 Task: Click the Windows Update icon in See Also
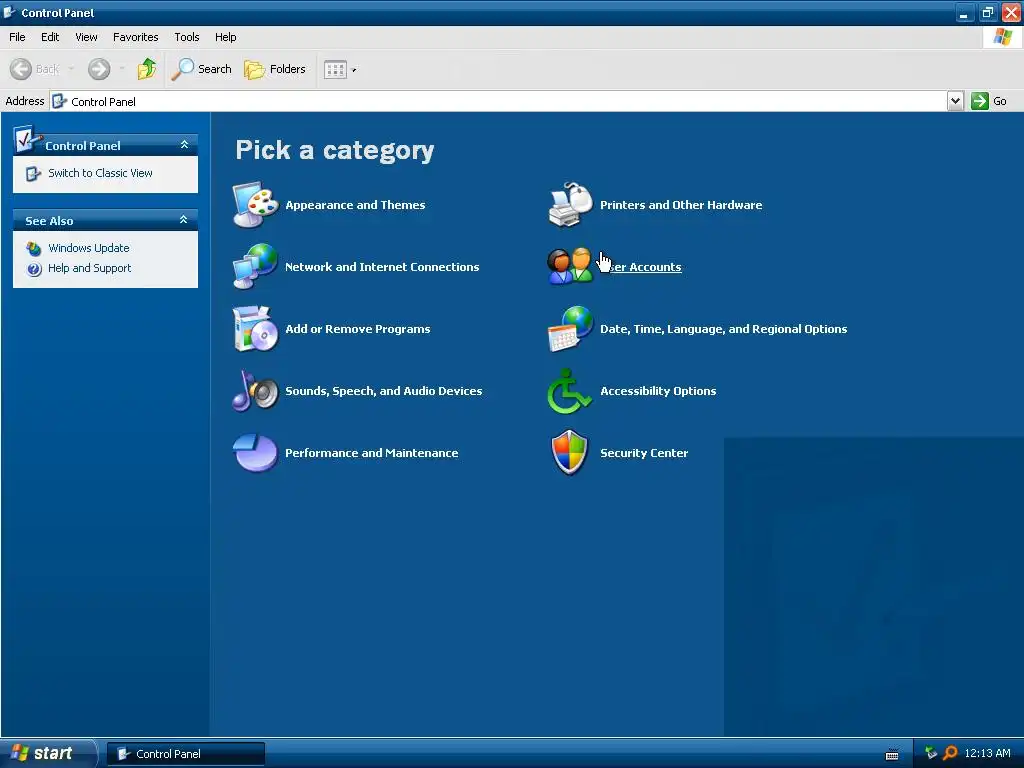point(34,248)
